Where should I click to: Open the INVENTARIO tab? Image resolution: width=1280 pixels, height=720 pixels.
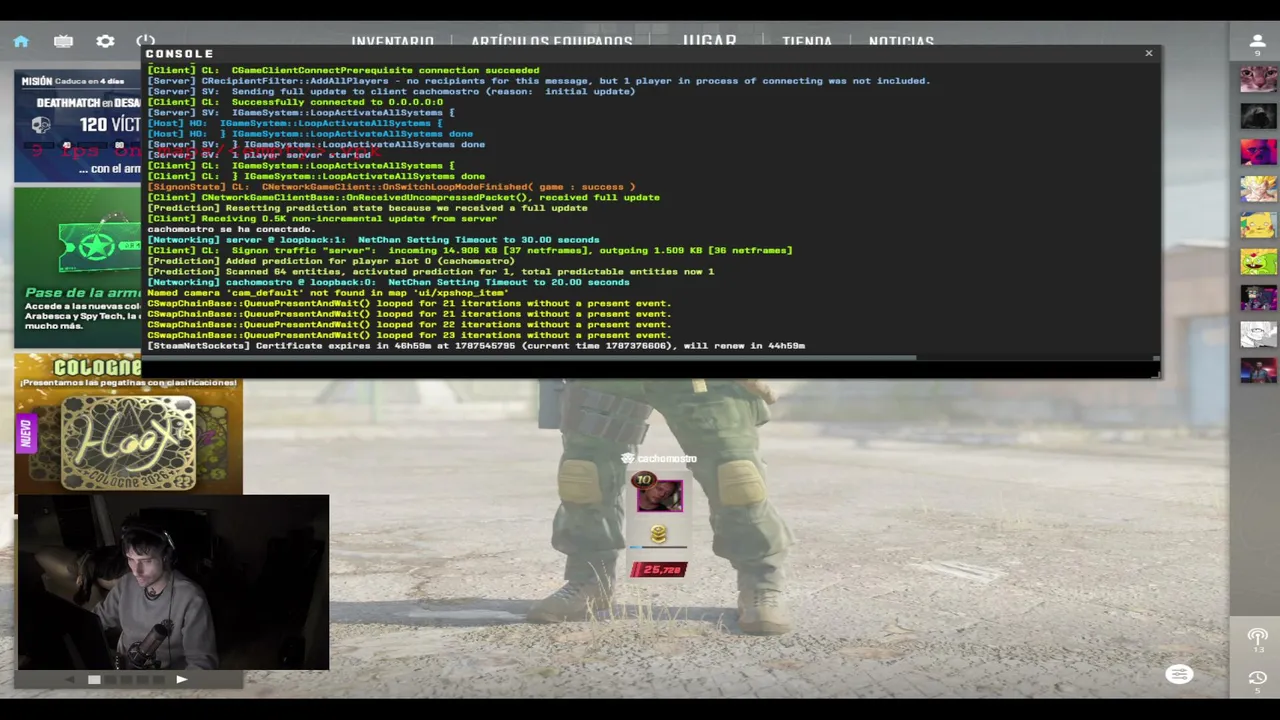392,41
